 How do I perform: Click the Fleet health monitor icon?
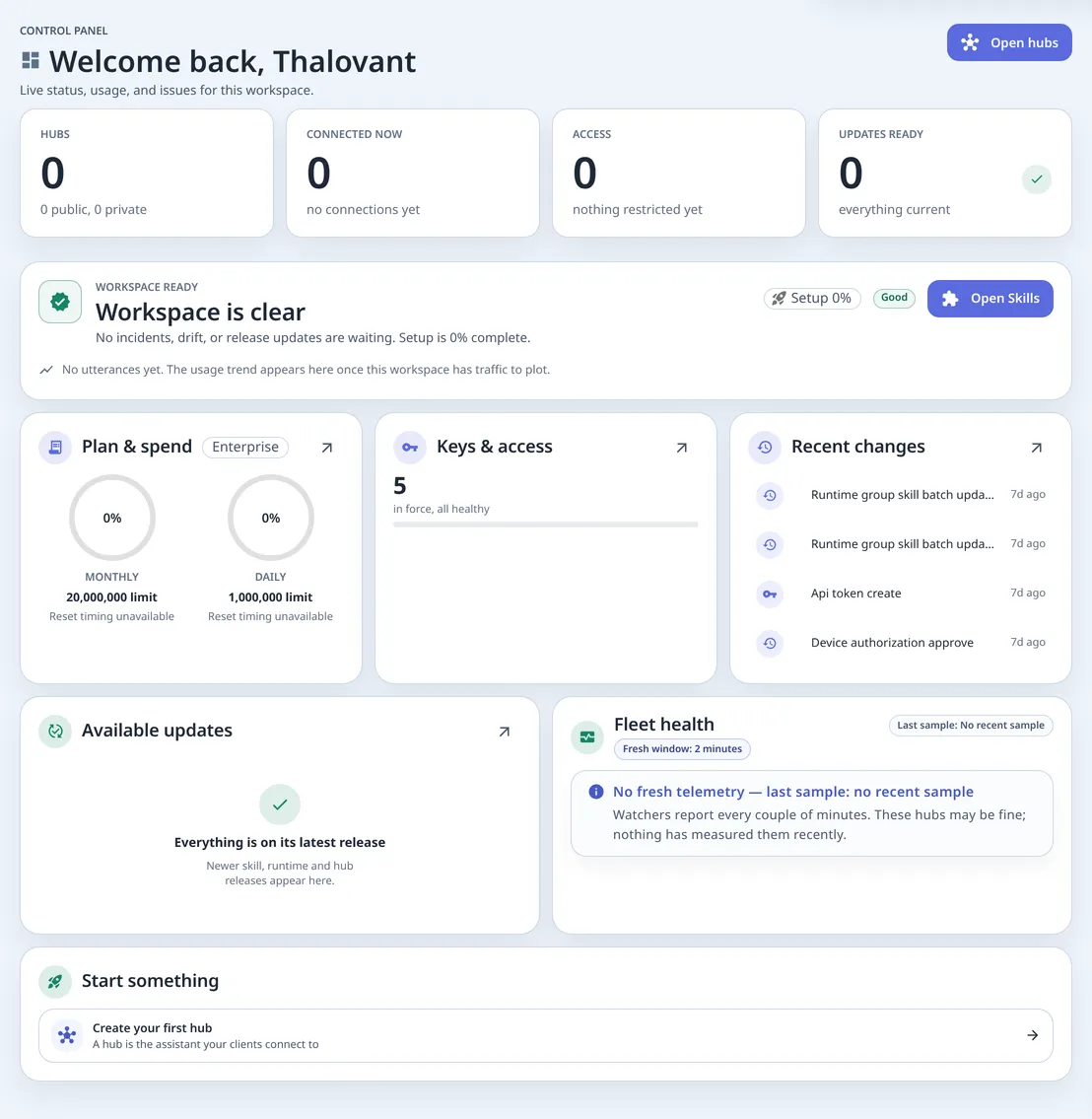587,737
